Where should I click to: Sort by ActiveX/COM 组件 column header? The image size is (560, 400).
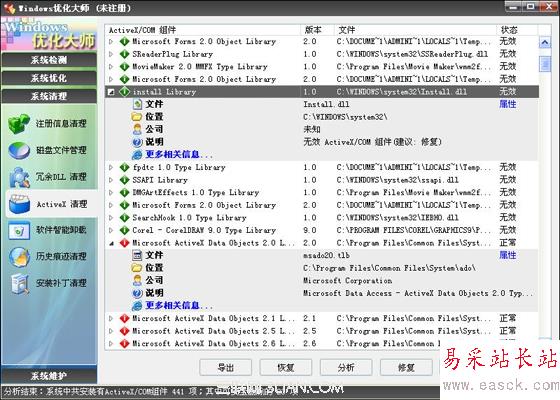(203, 30)
